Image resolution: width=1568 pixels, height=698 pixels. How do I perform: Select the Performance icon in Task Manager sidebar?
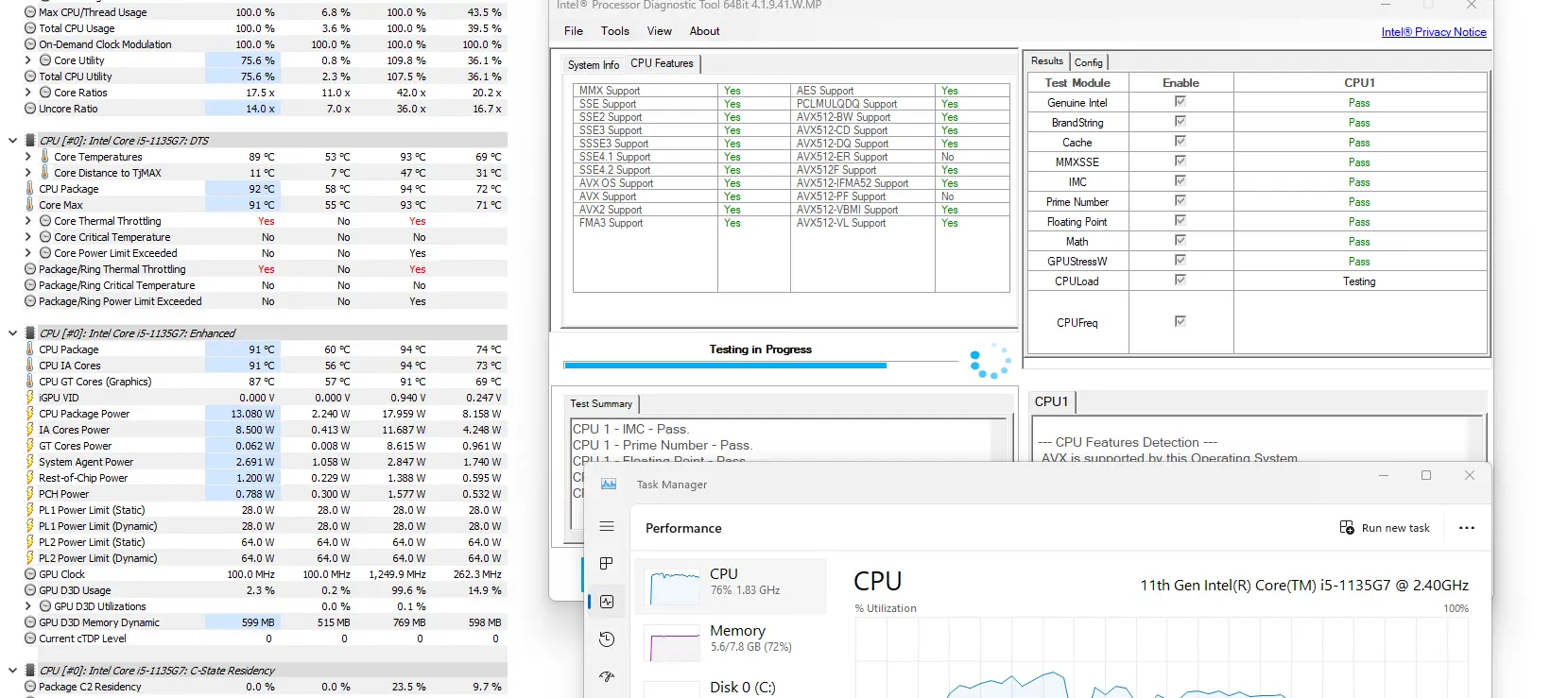click(607, 602)
